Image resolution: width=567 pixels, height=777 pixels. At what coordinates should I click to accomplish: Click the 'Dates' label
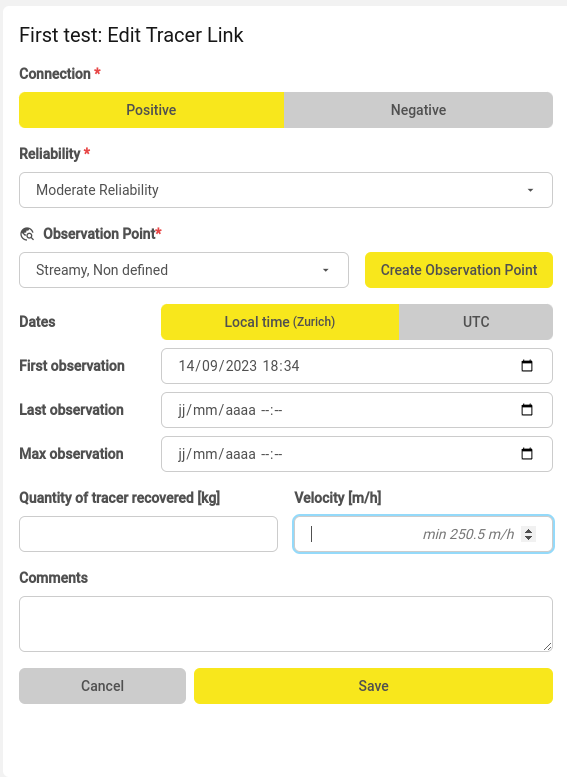click(x=37, y=322)
